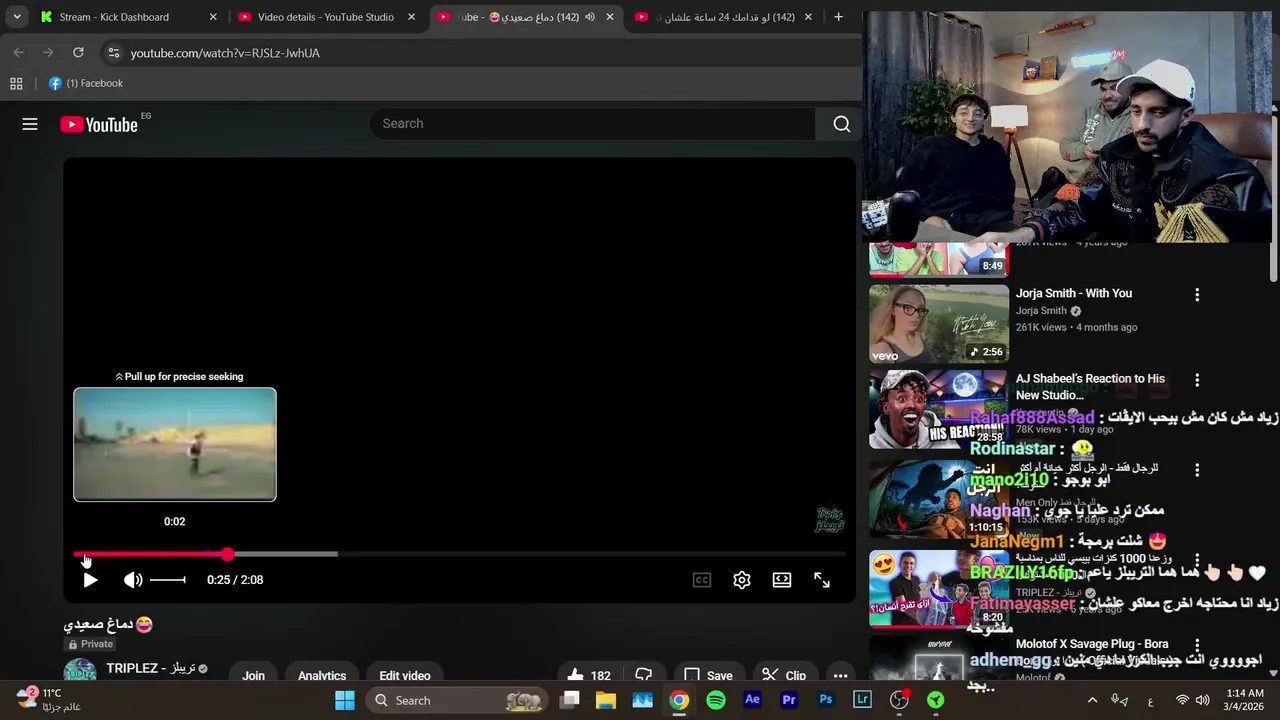This screenshot has height=720, width=1280.
Task: Go back to previous page
Action: [x=18, y=53]
